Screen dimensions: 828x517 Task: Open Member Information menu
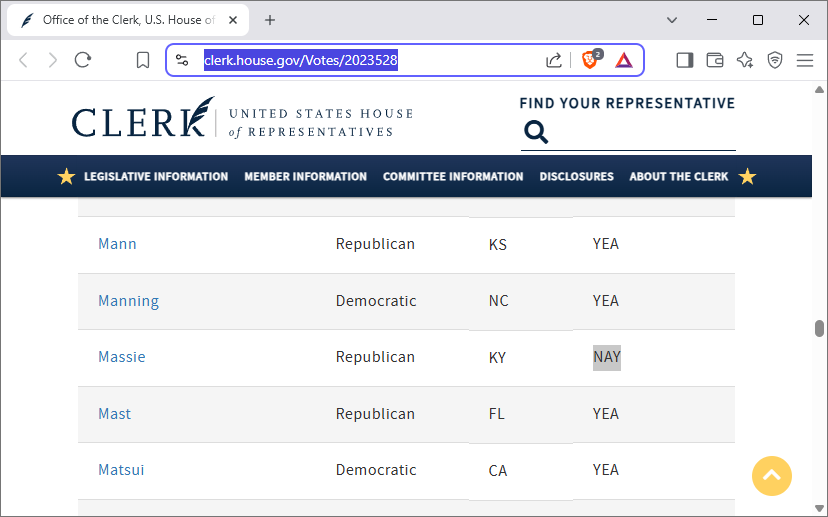tap(305, 176)
